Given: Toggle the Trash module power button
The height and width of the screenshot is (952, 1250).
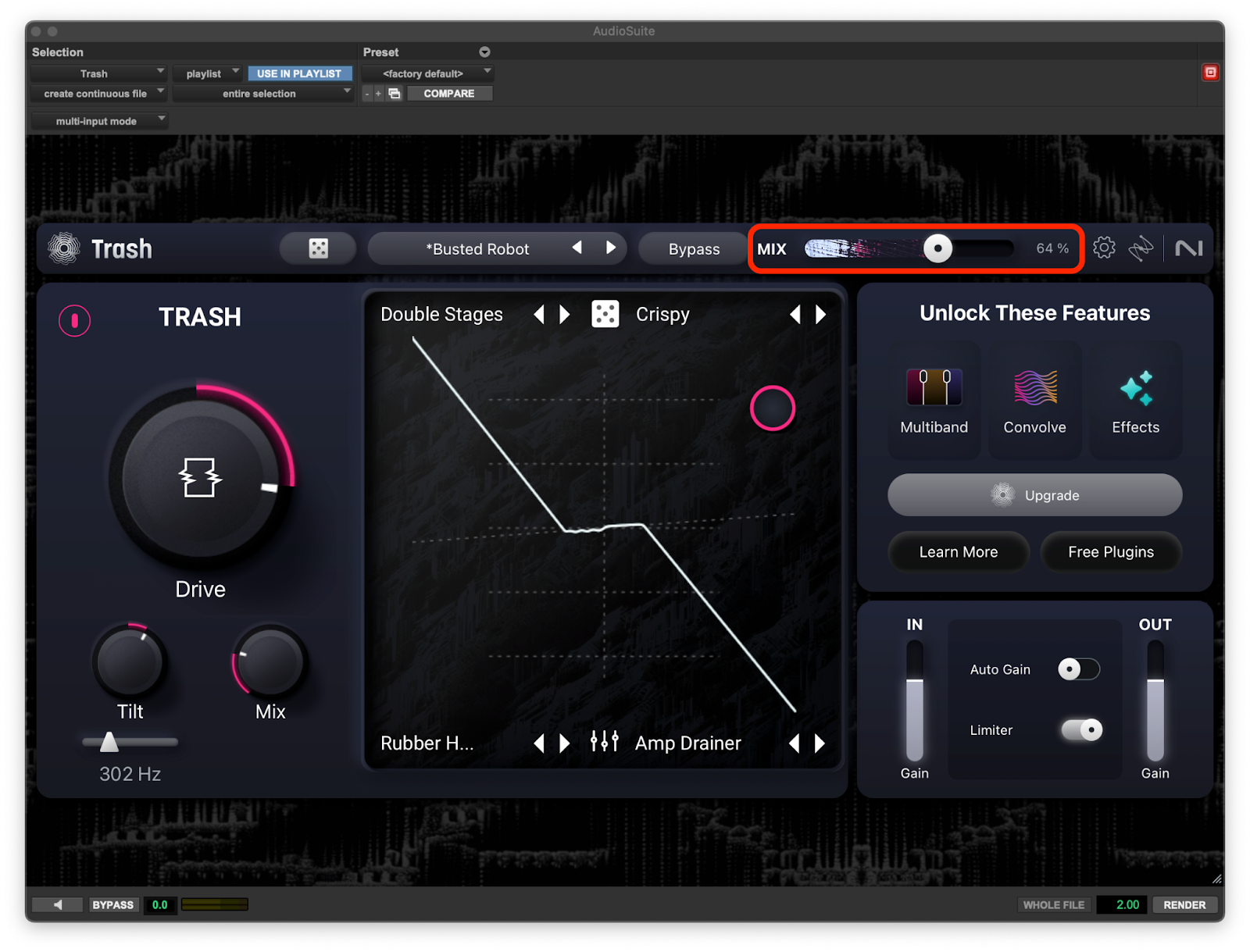Looking at the screenshot, I should [75, 320].
